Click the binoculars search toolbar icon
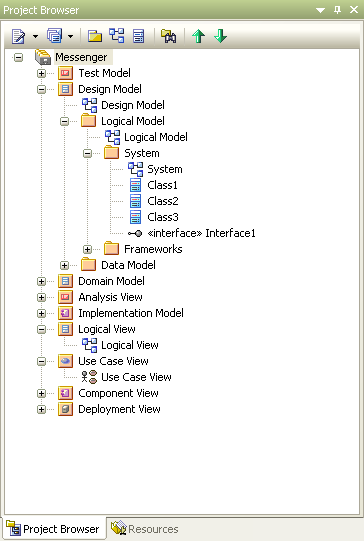 tap(169, 36)
